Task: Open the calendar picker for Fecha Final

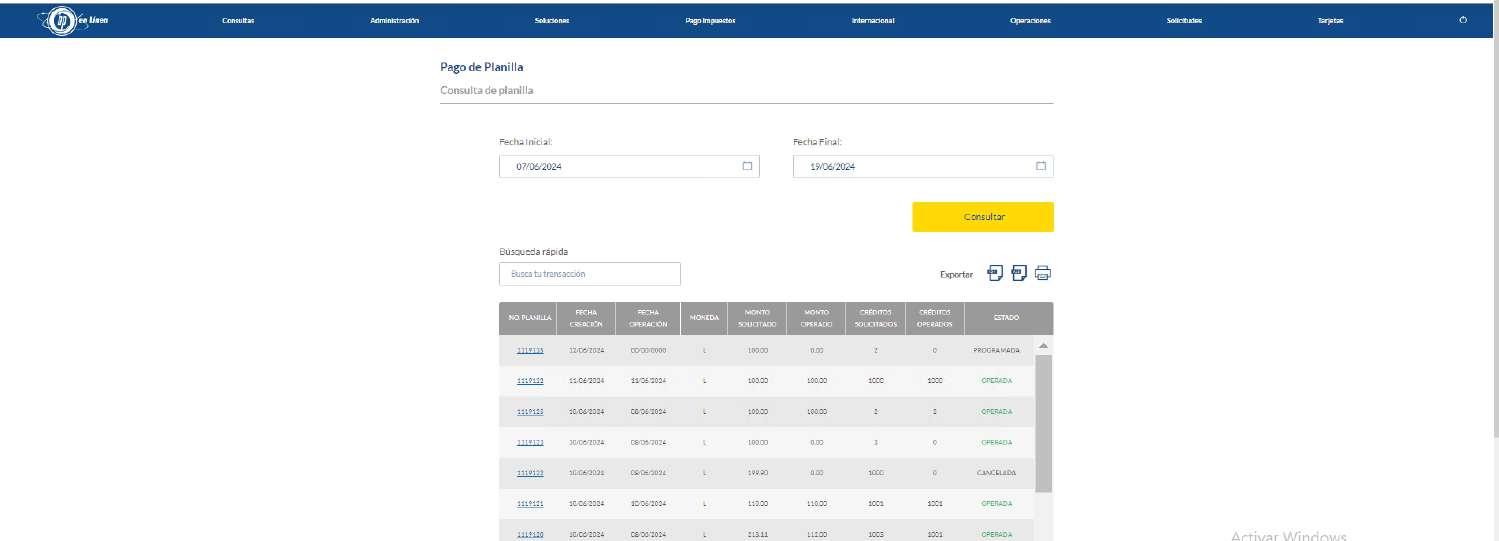Action: (1041, 166)
